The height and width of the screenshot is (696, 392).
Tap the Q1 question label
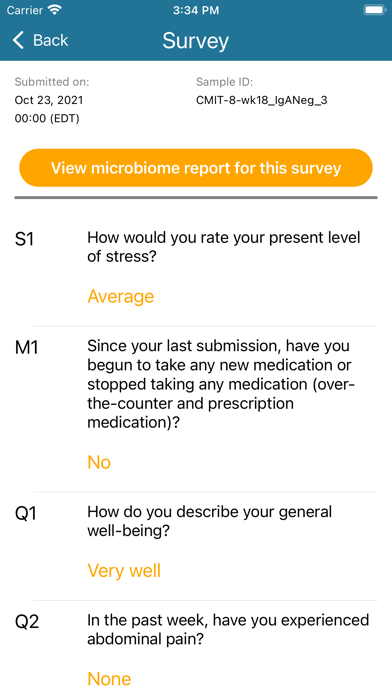point(26,514)
